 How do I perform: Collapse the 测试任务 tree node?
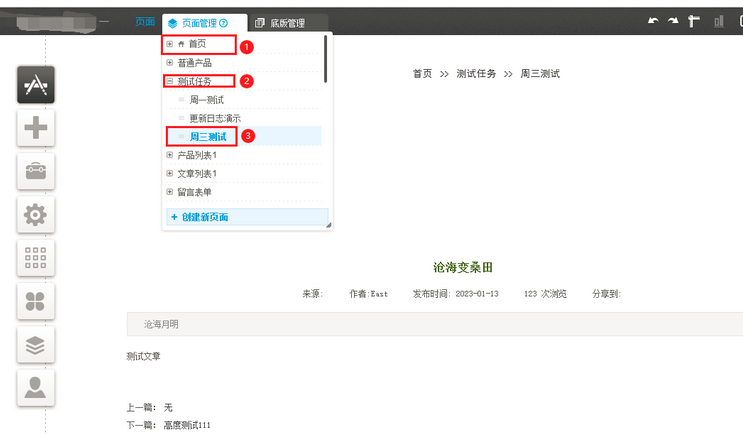pyautogui.click(x=170, y=81)
